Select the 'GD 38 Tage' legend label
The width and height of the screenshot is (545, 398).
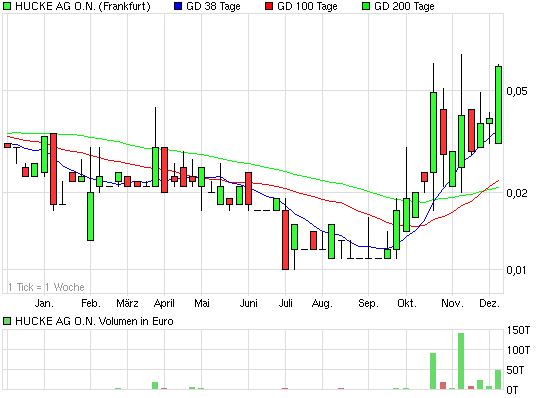coord(213,6)
